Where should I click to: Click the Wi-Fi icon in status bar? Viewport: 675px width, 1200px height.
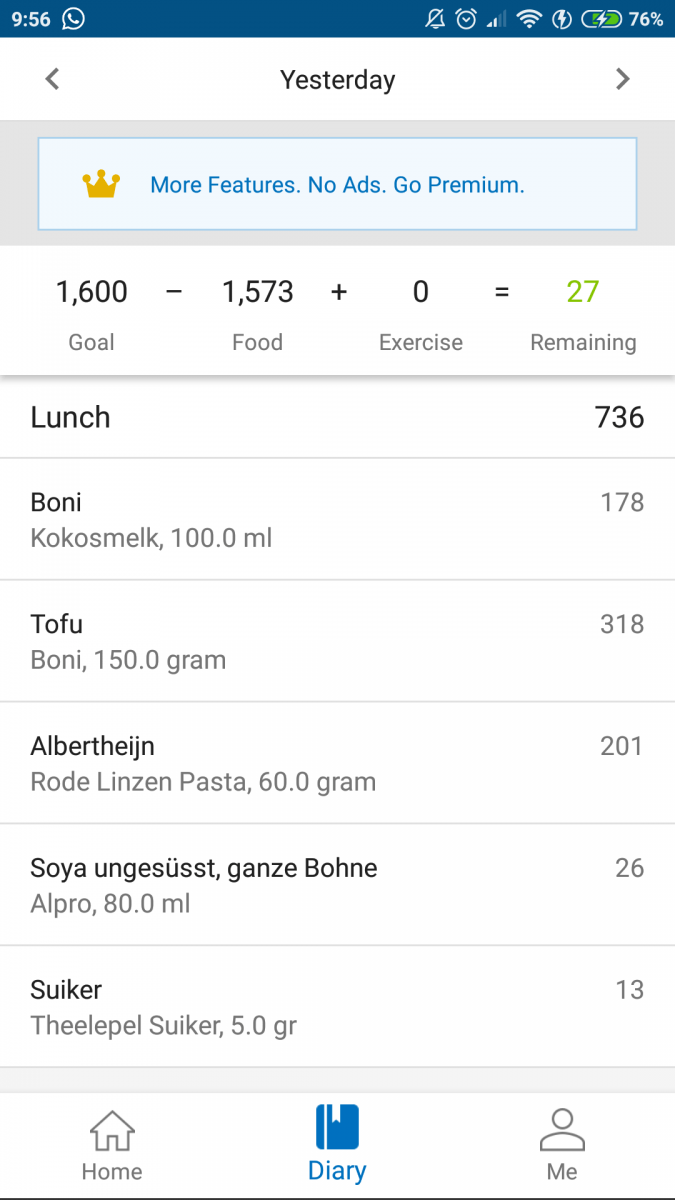pos(528,17)
